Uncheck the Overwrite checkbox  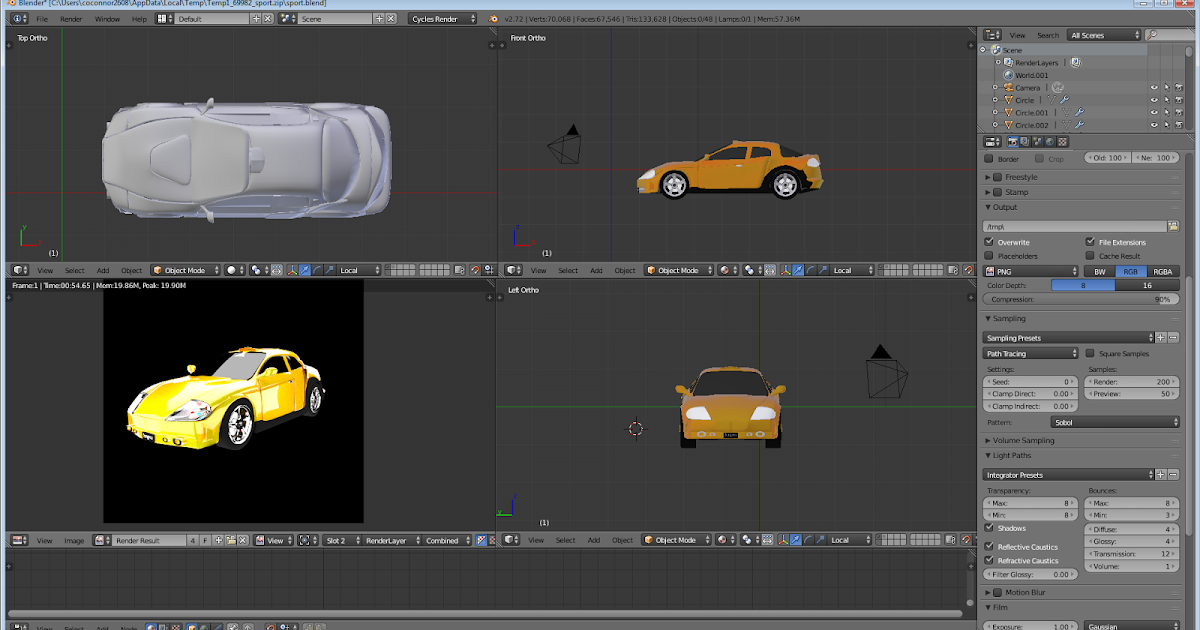point(988,242)
